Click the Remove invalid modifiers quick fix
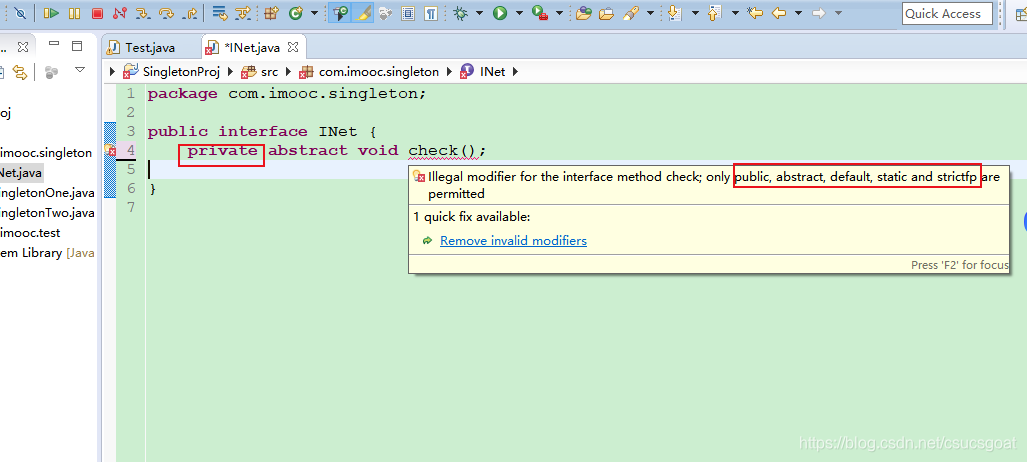The width and height of the screenshot is (1027, 462). coord(514,241)
